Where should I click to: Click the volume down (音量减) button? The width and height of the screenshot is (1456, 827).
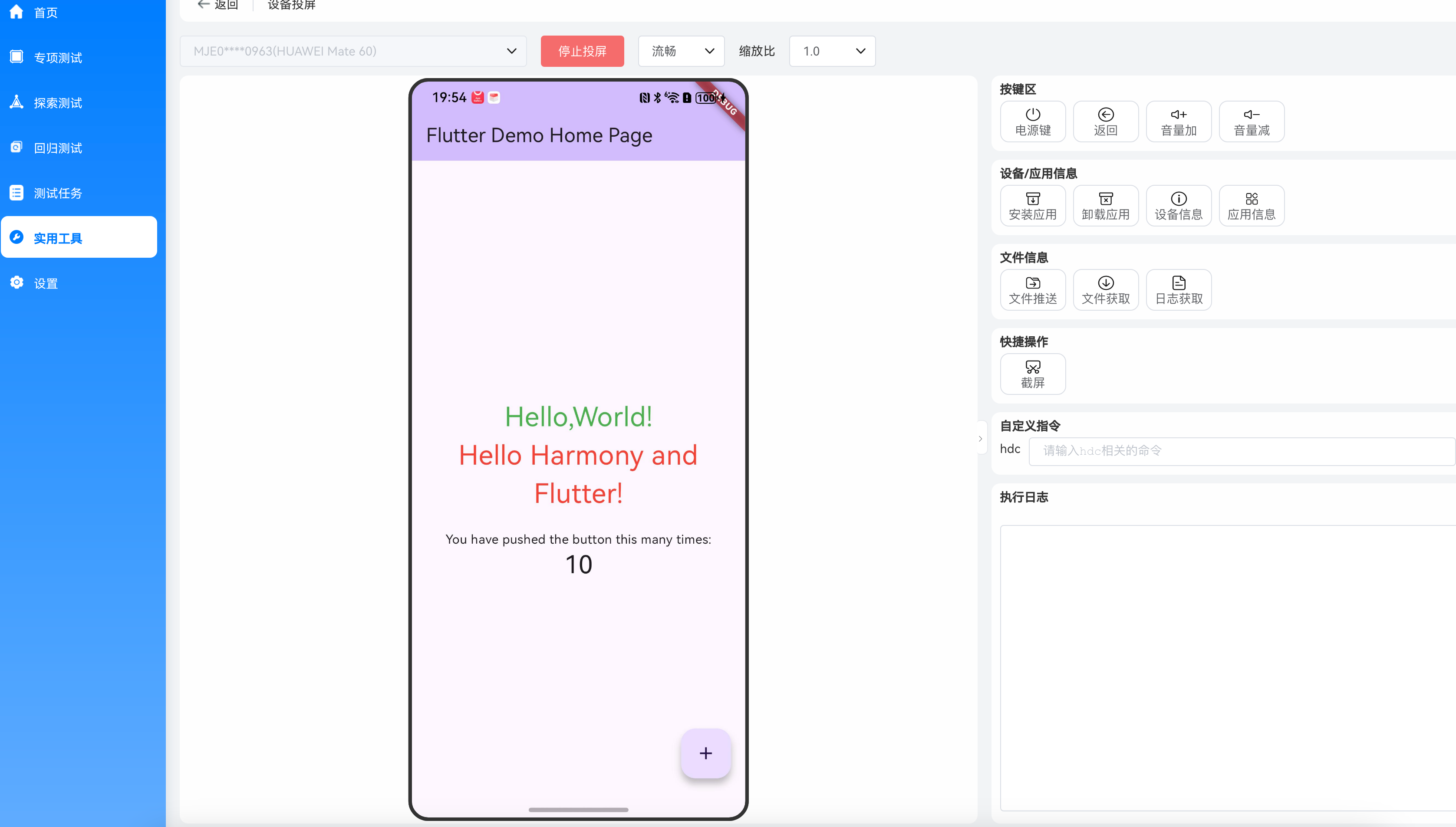pyautogui.click(x=1251, y=121)
